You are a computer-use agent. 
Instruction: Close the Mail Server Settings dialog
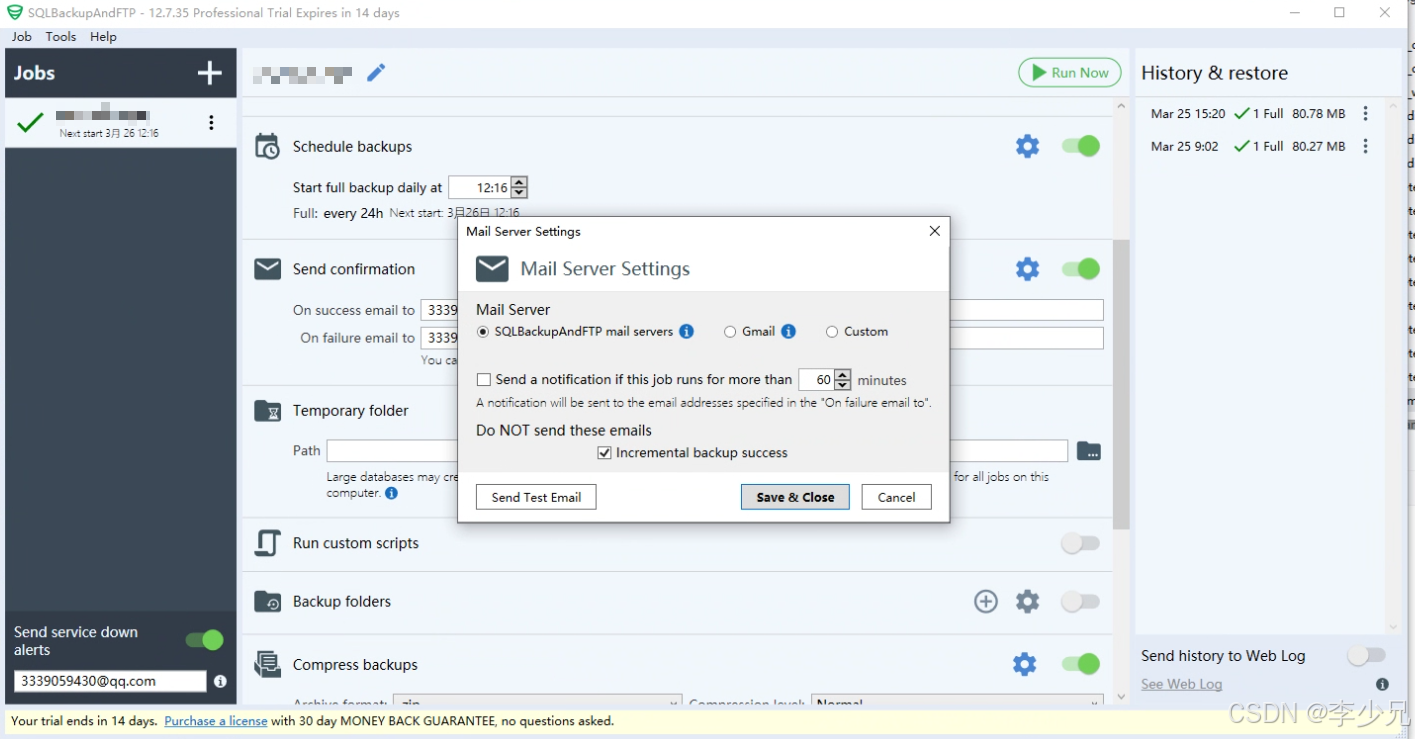(x=934, y=231)
